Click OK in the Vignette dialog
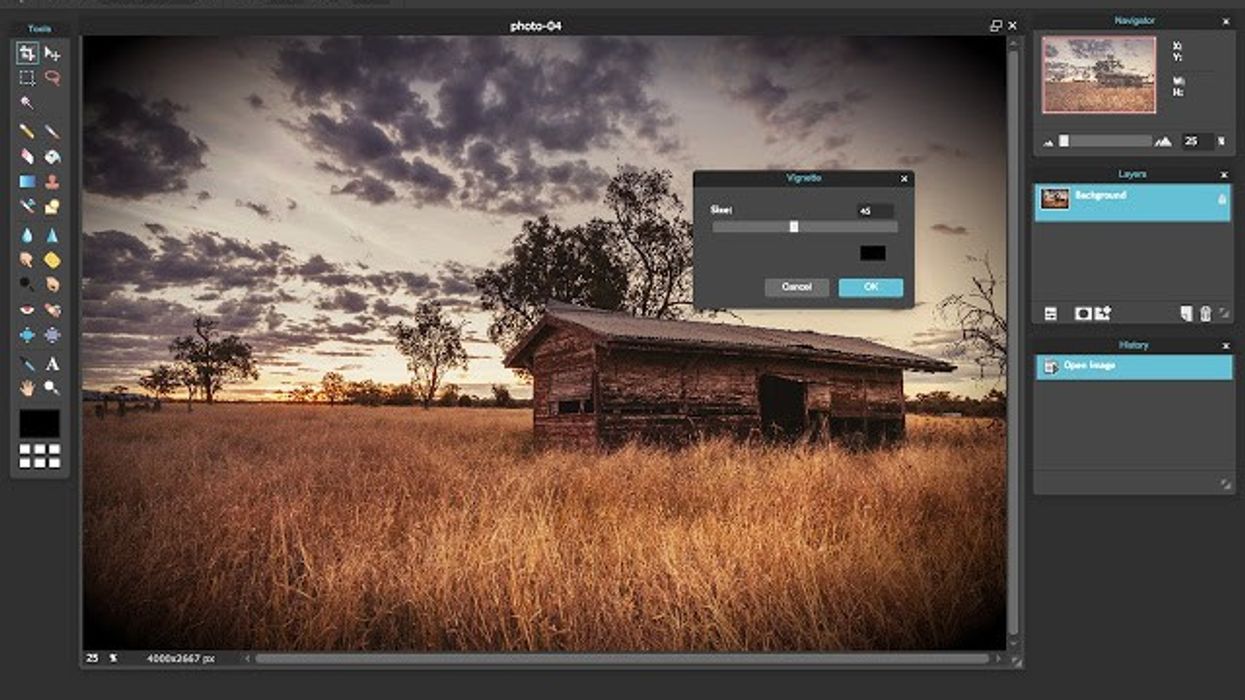This screenshot has width=1245, height=700. 870,287
